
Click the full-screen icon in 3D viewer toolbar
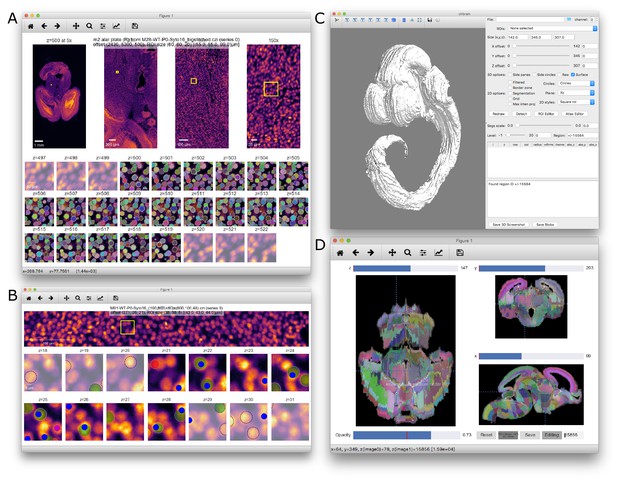click(419, 20)
